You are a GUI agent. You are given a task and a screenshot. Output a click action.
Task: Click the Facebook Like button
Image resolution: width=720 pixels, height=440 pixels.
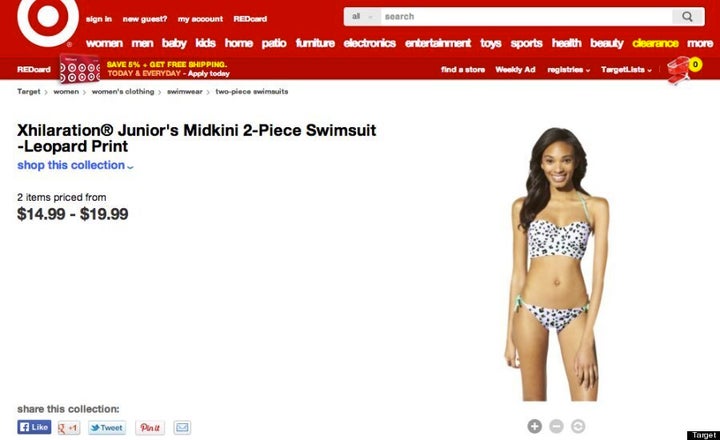click(x=34, y=427)
